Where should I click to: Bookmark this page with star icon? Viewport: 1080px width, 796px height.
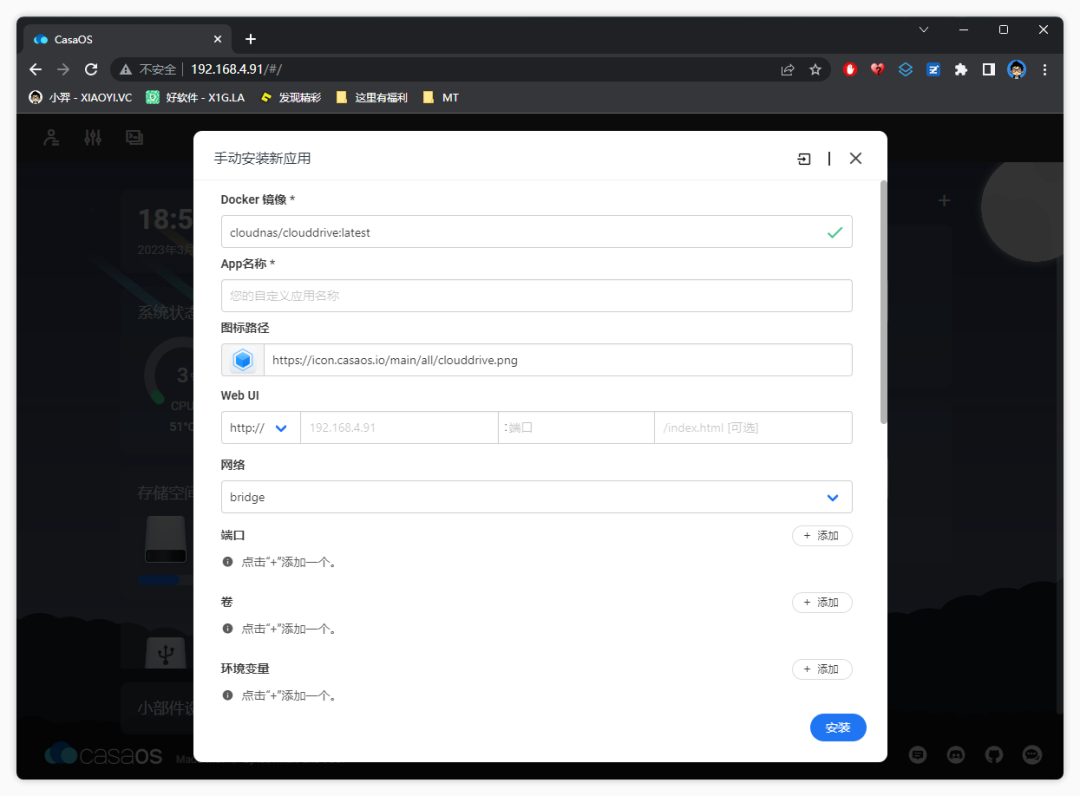(815, 69)
